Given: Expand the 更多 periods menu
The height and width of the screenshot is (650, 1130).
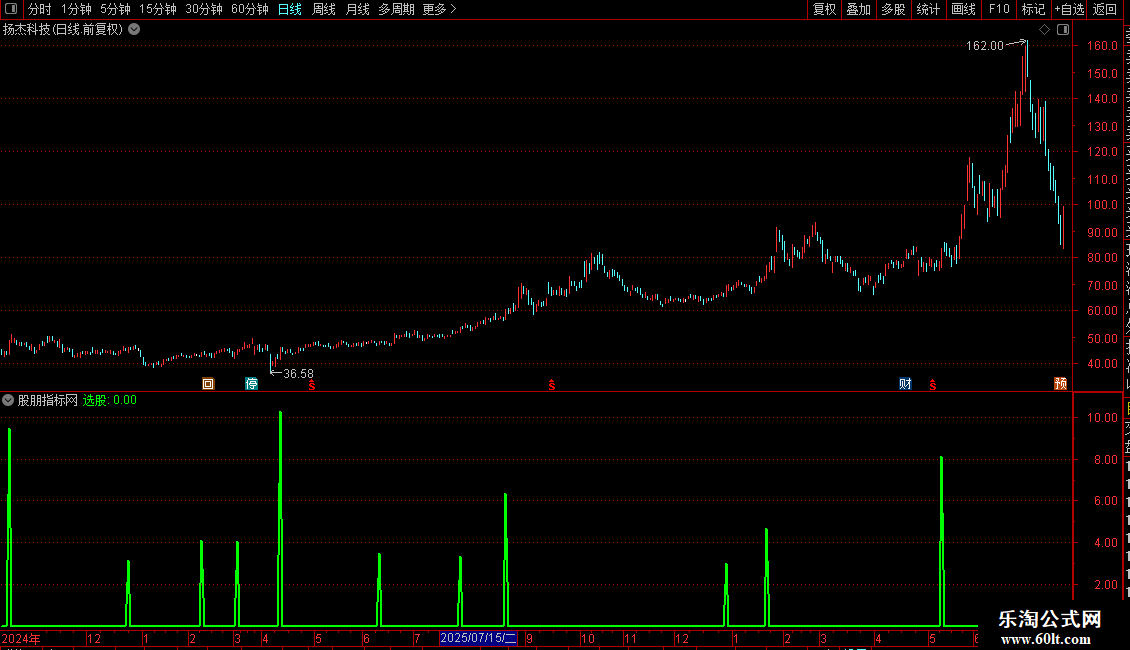Looking at the screenshot, I should click(x=439, y=9).
